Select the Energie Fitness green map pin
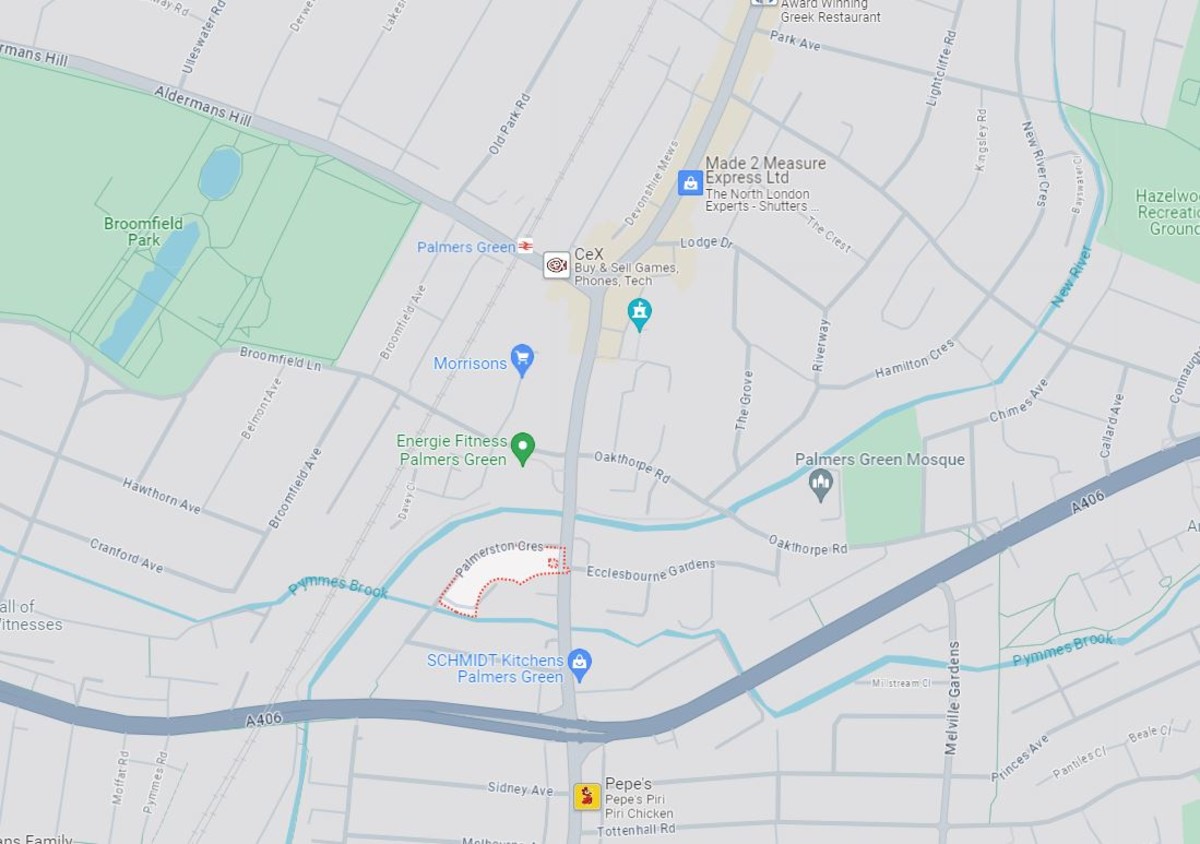Screen dimensions: 1200x844 tap(522, 449)
